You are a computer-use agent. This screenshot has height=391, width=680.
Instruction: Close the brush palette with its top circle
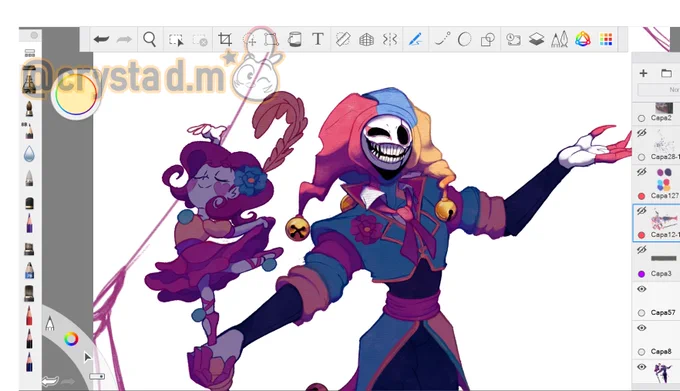(x=34, y=35)
